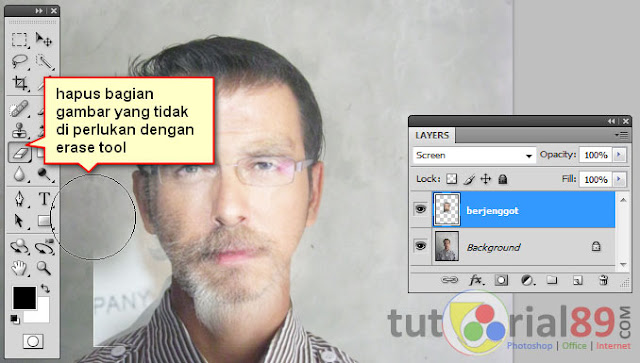The height and width of the screenshot is (363, 640).
Task: Select the Healing Brush tool
Action: [19, 109]
